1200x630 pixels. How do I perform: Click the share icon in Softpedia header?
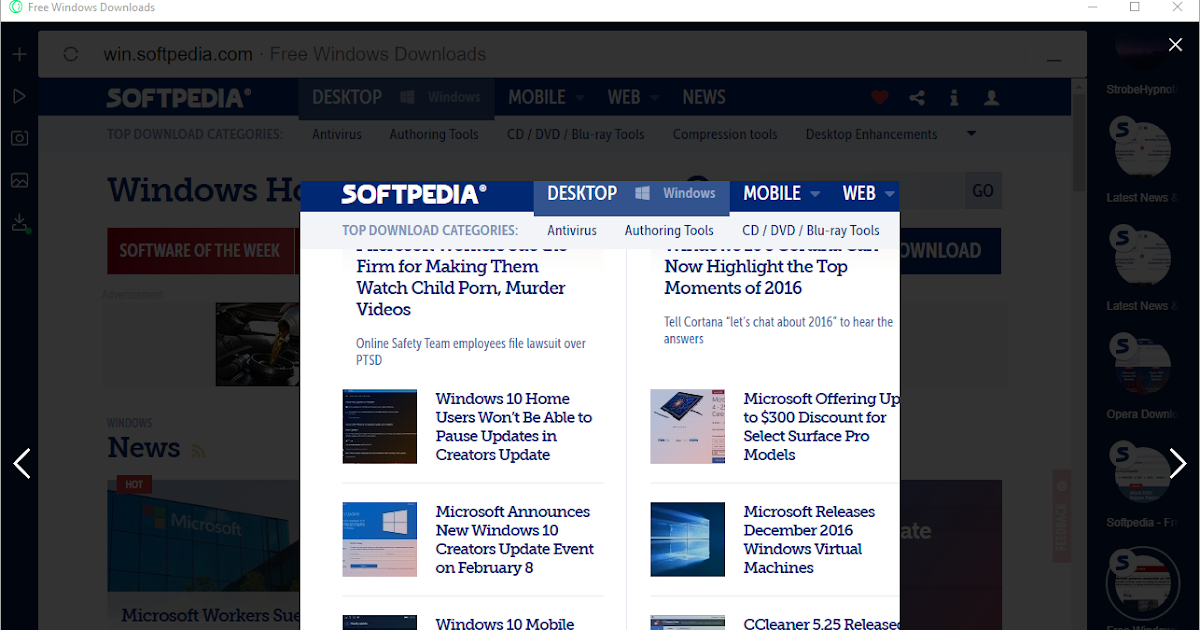pyautogui.click(x=917, y=97)
